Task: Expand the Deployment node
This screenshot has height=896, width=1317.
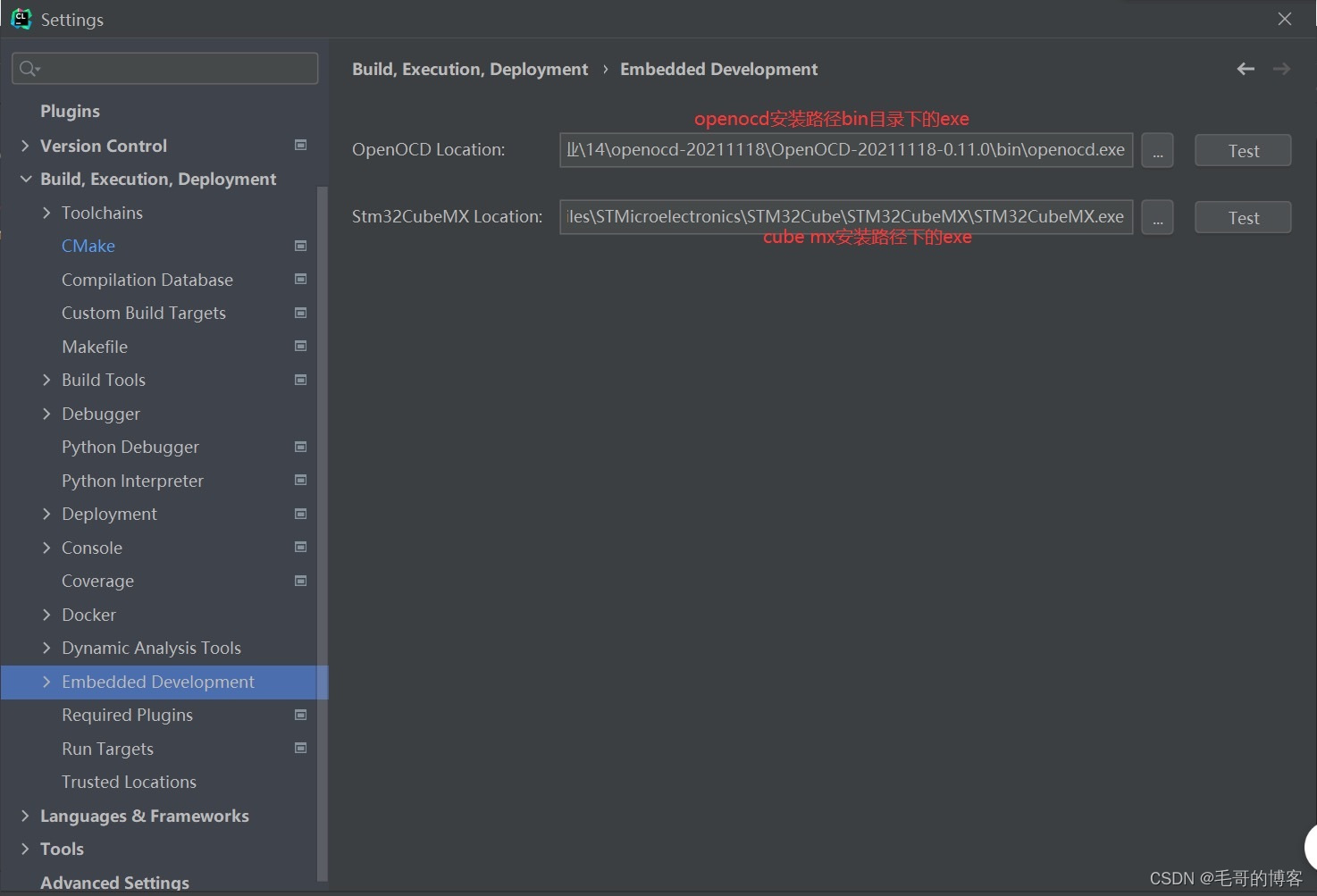Action: (x=46, y=514)
